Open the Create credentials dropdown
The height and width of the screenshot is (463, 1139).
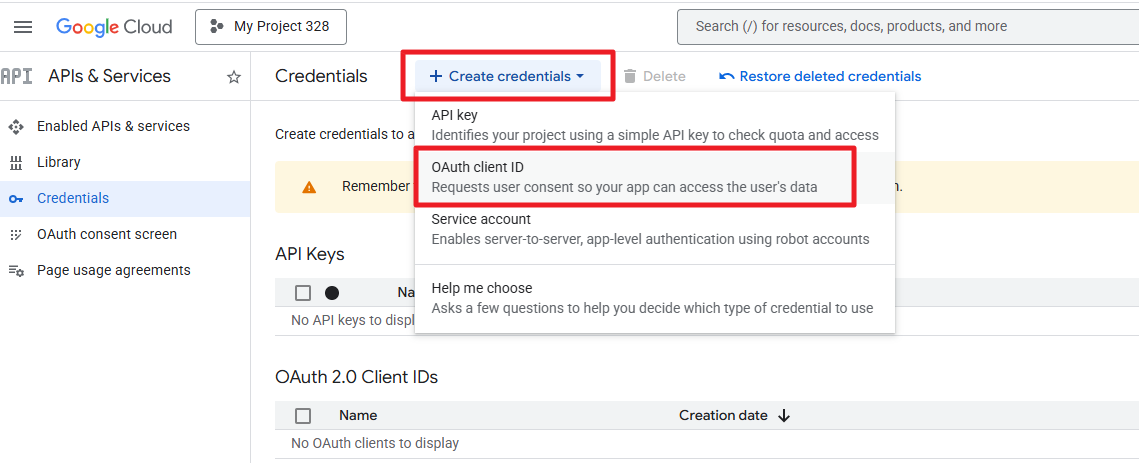point(507,76)
